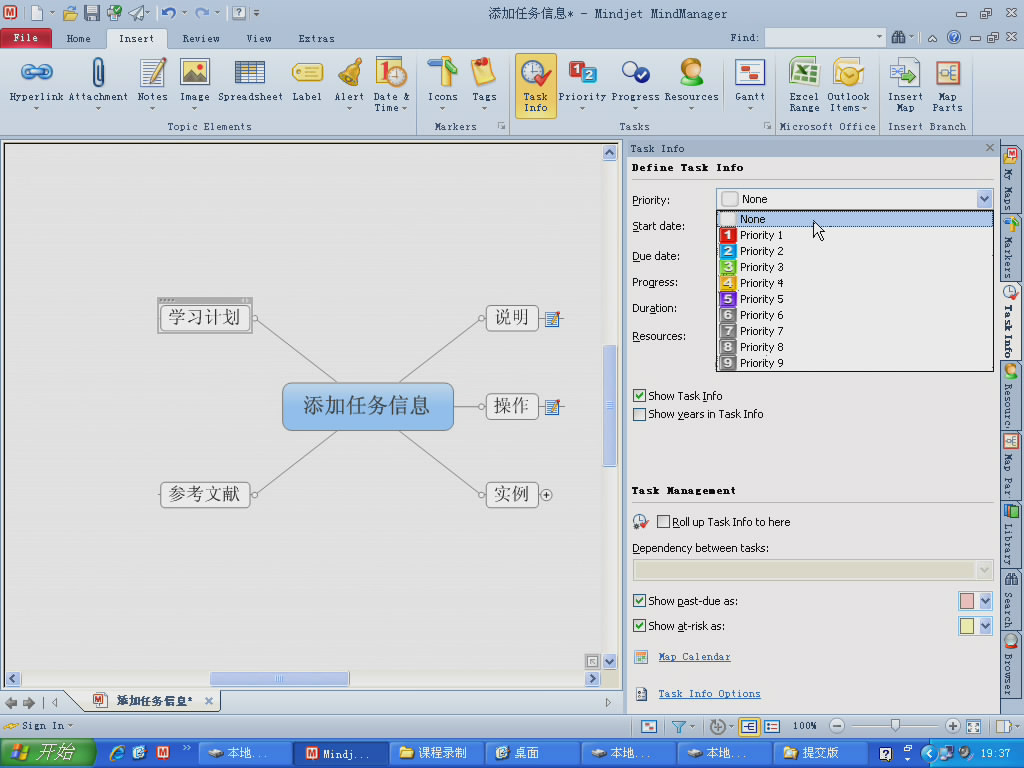The image size is (1024, 768).
Task: Open the notes icon beside 操作 topic
Action: 552,407
